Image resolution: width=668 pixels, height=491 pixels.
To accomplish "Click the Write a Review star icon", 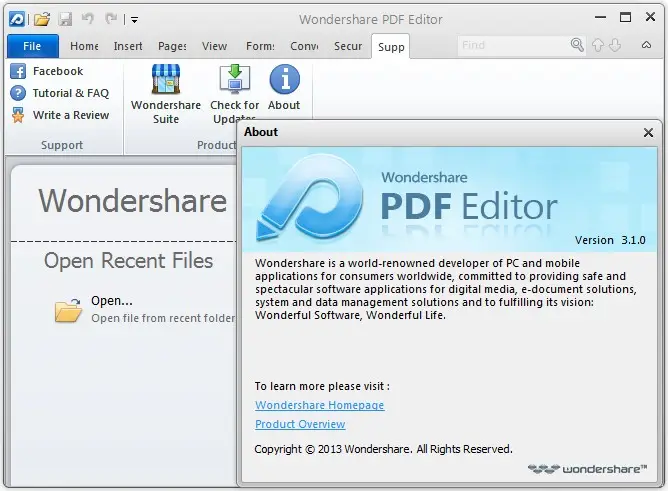I will (18, 115).
